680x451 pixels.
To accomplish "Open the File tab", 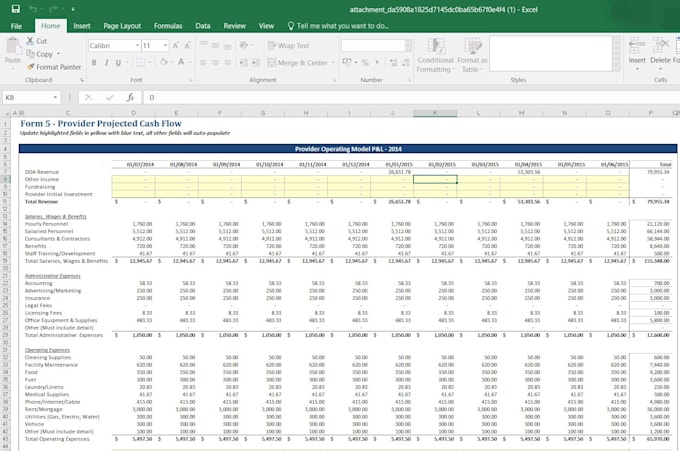I will 16,26.
